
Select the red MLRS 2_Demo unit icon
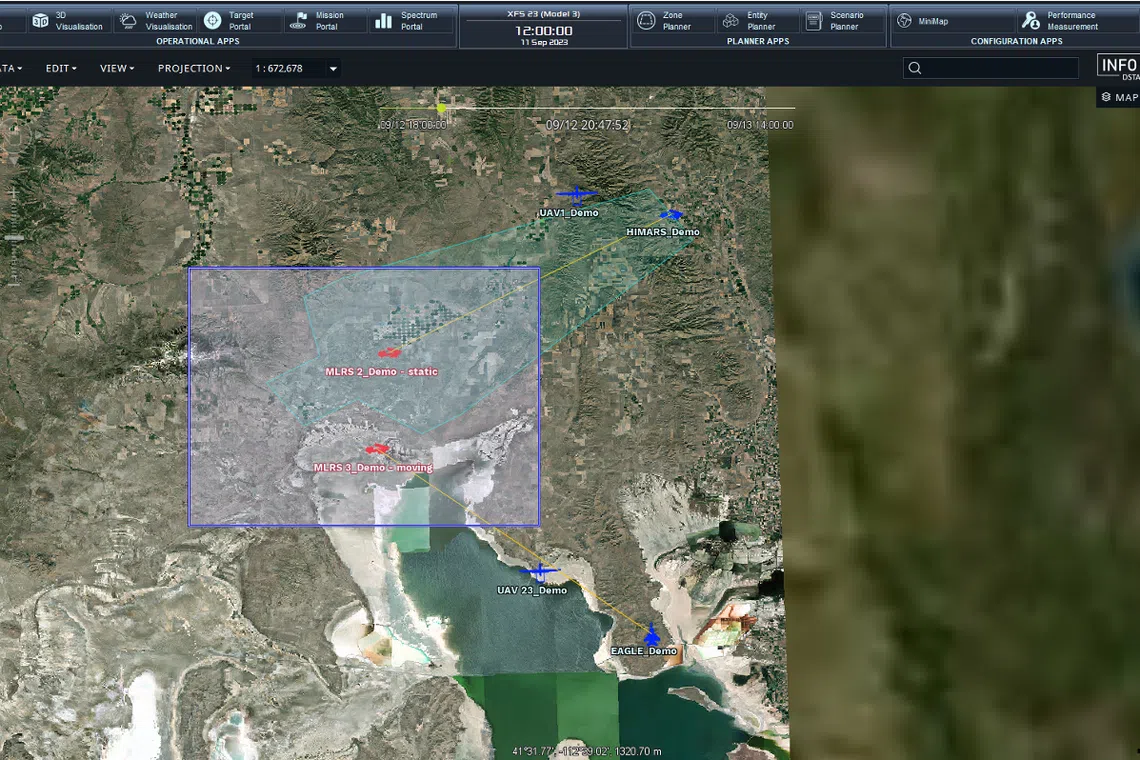tap(388, 352)
